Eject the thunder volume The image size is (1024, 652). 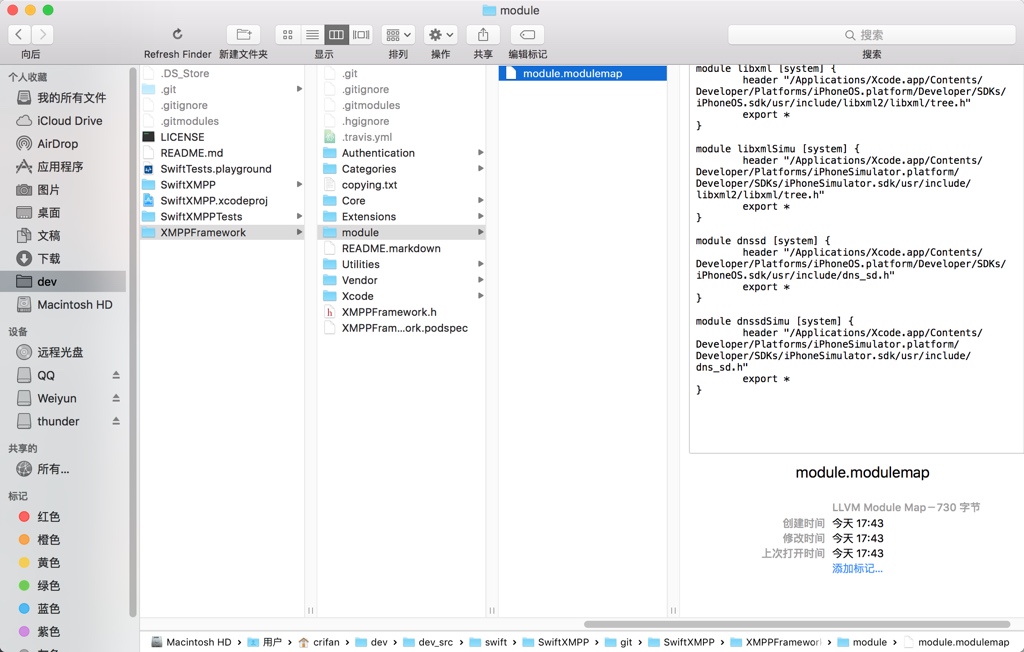pyautogui.click(x=116, y=421)
